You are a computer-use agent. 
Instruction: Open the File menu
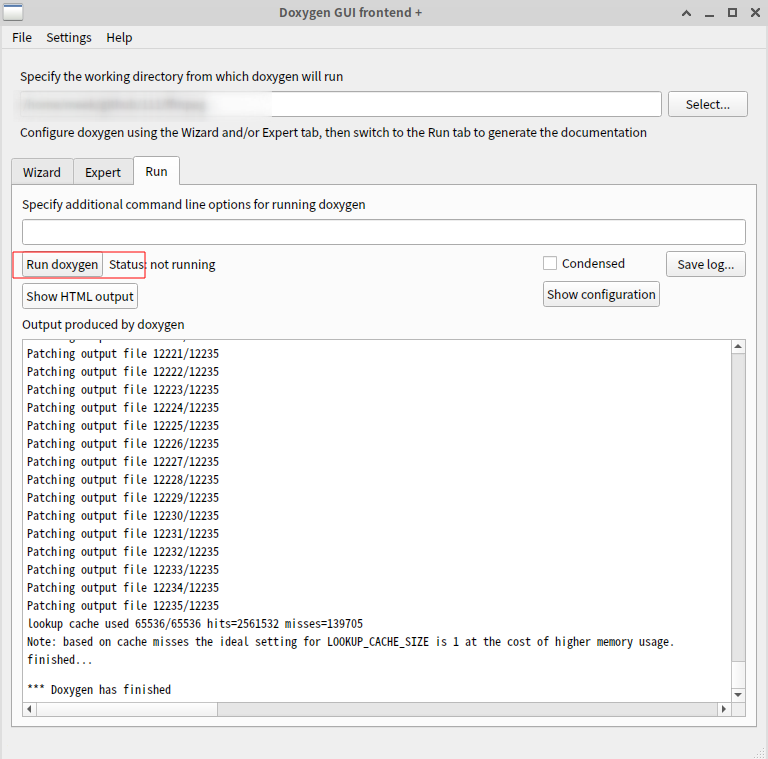coord(22,38)
